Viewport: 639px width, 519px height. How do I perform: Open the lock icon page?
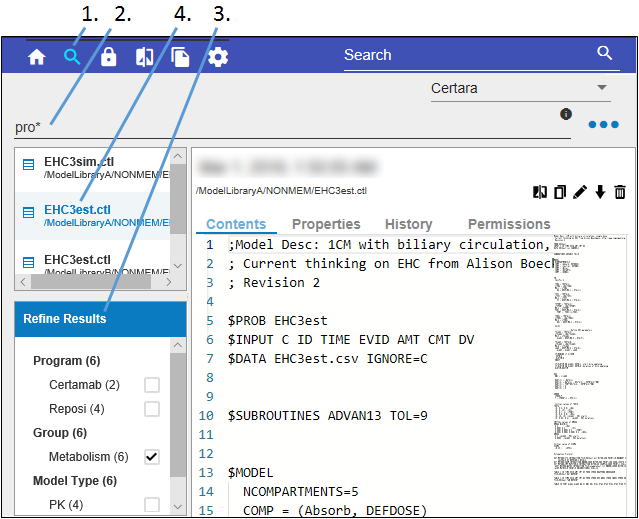108,57
